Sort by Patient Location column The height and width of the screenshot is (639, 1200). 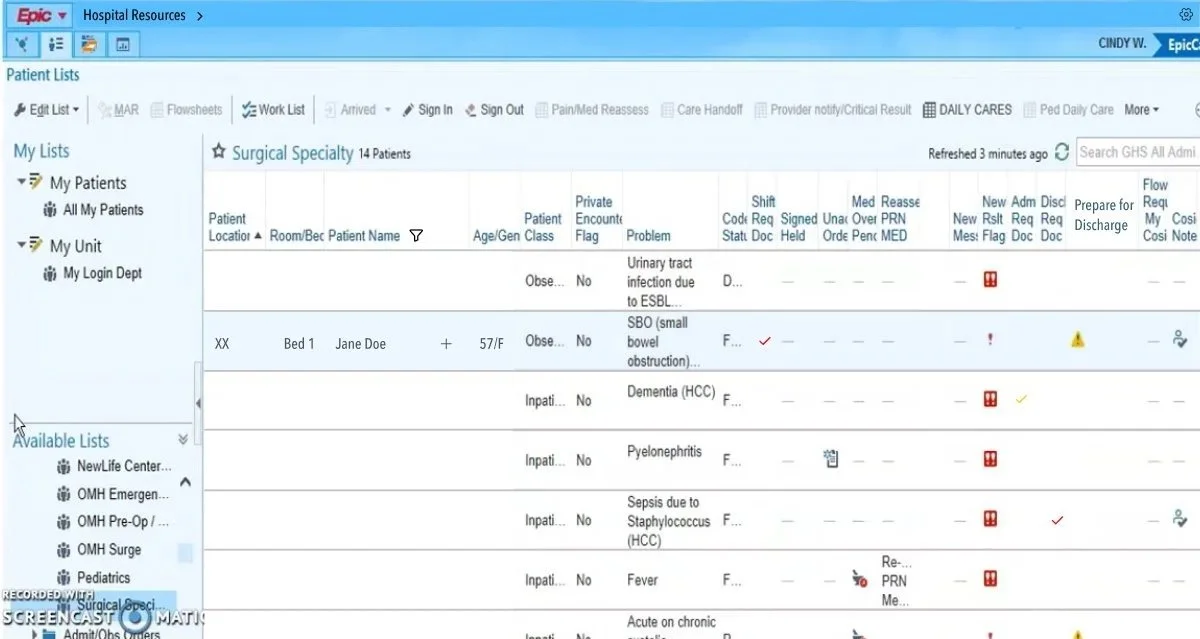click(x=234, y=227)
